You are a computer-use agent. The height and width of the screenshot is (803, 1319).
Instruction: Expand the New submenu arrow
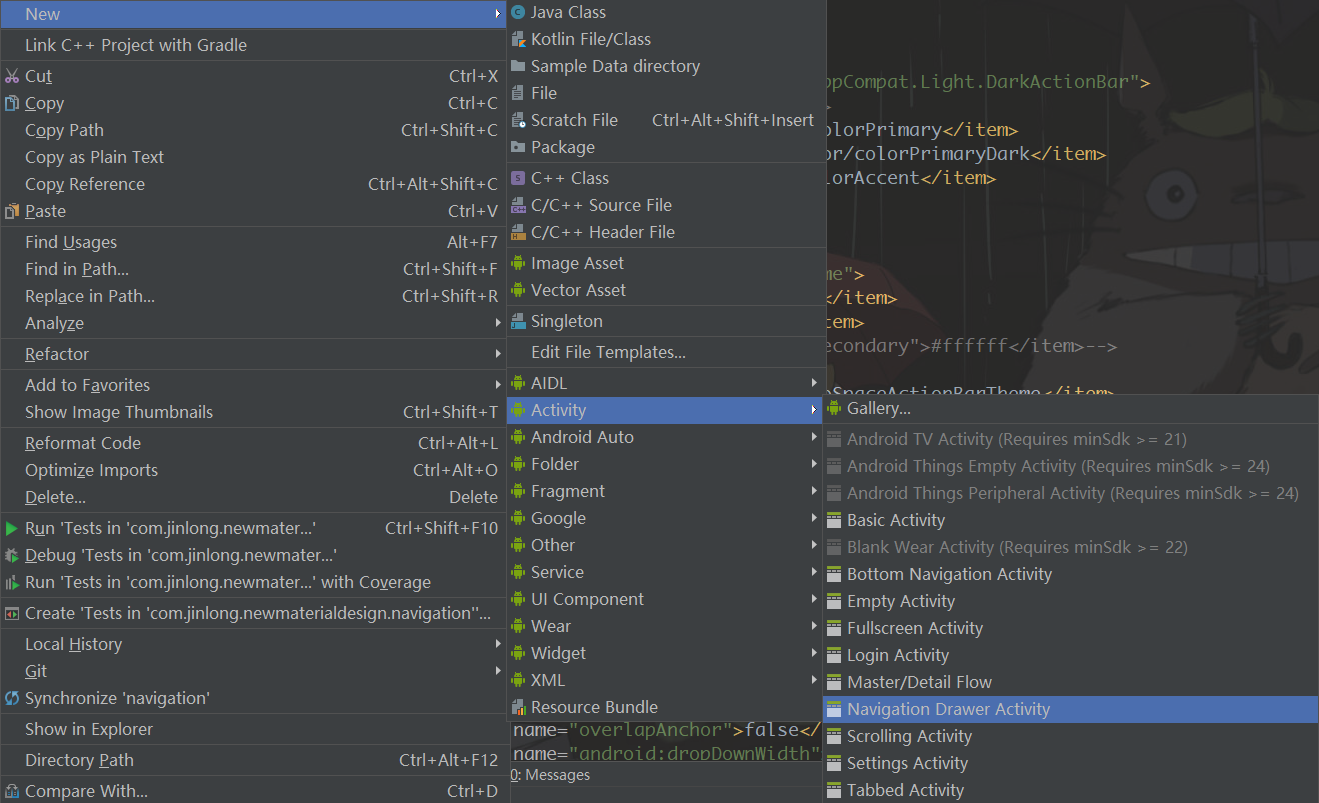click(497, 14)
